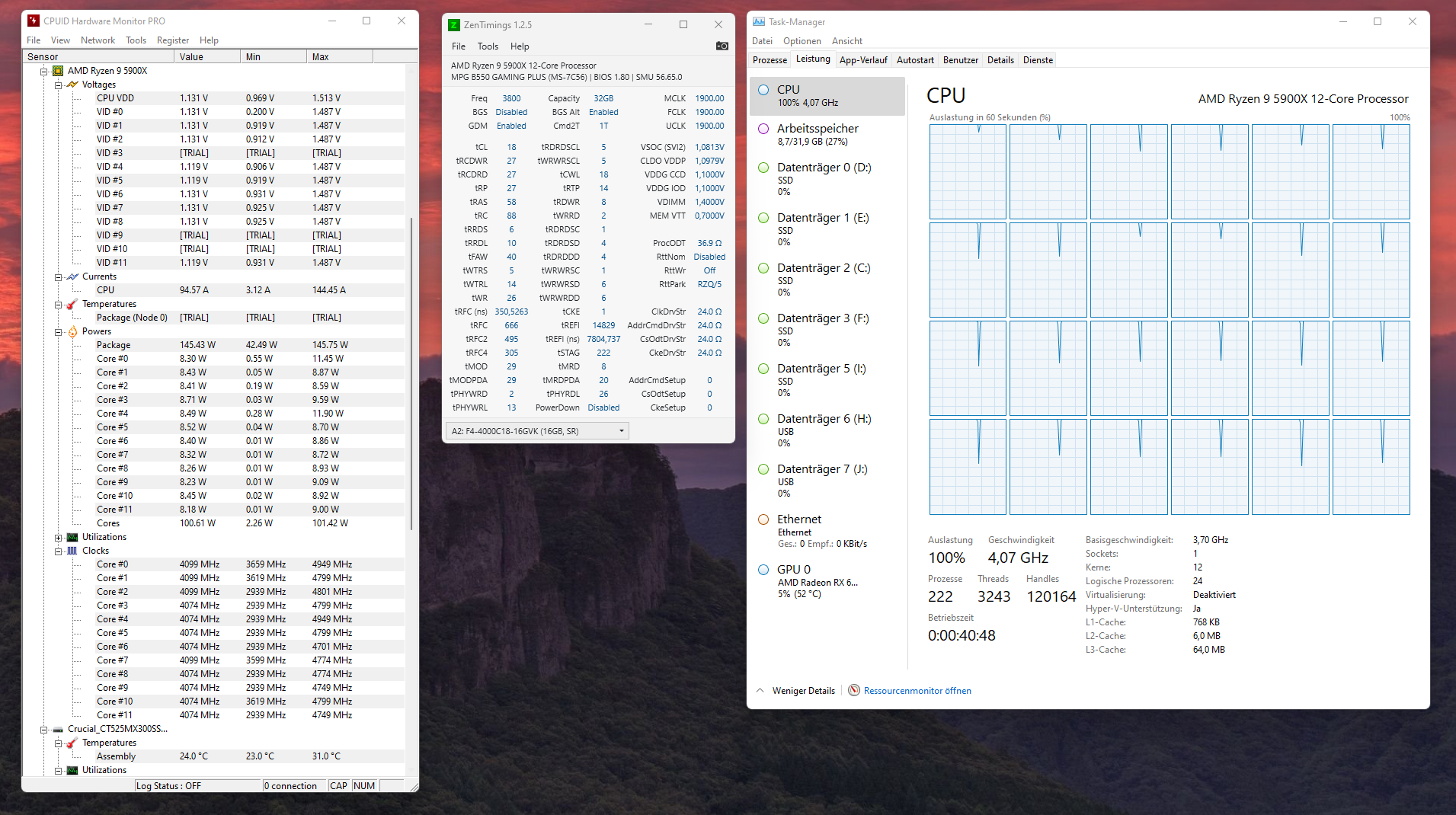Collapse the Powers tree branch

(58, 332)
